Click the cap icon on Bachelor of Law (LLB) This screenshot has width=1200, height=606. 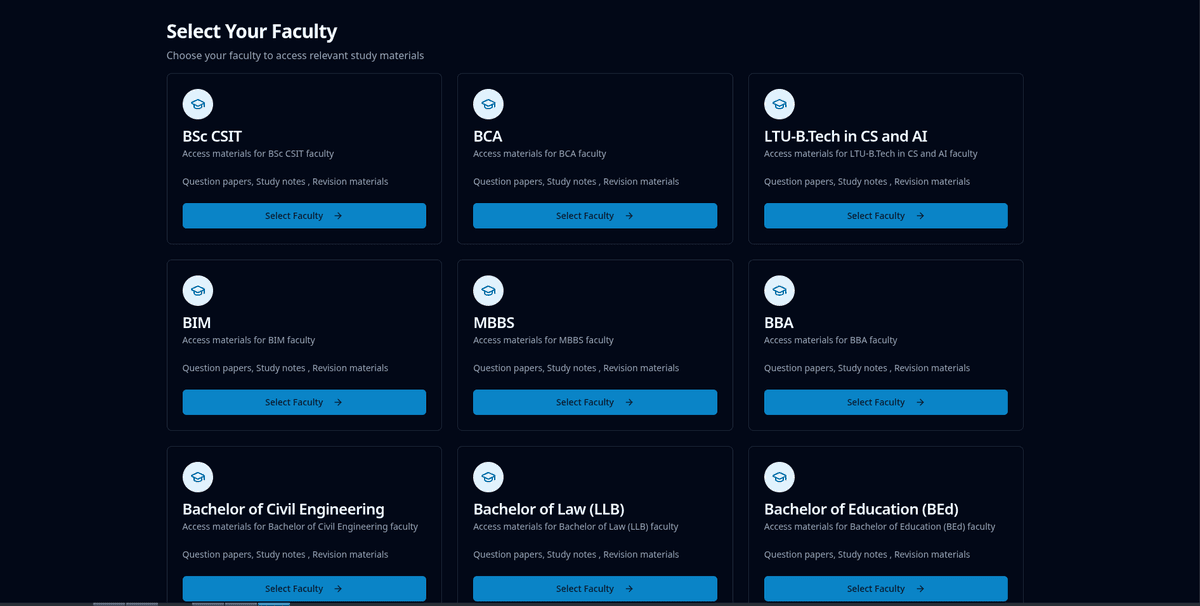488,477
